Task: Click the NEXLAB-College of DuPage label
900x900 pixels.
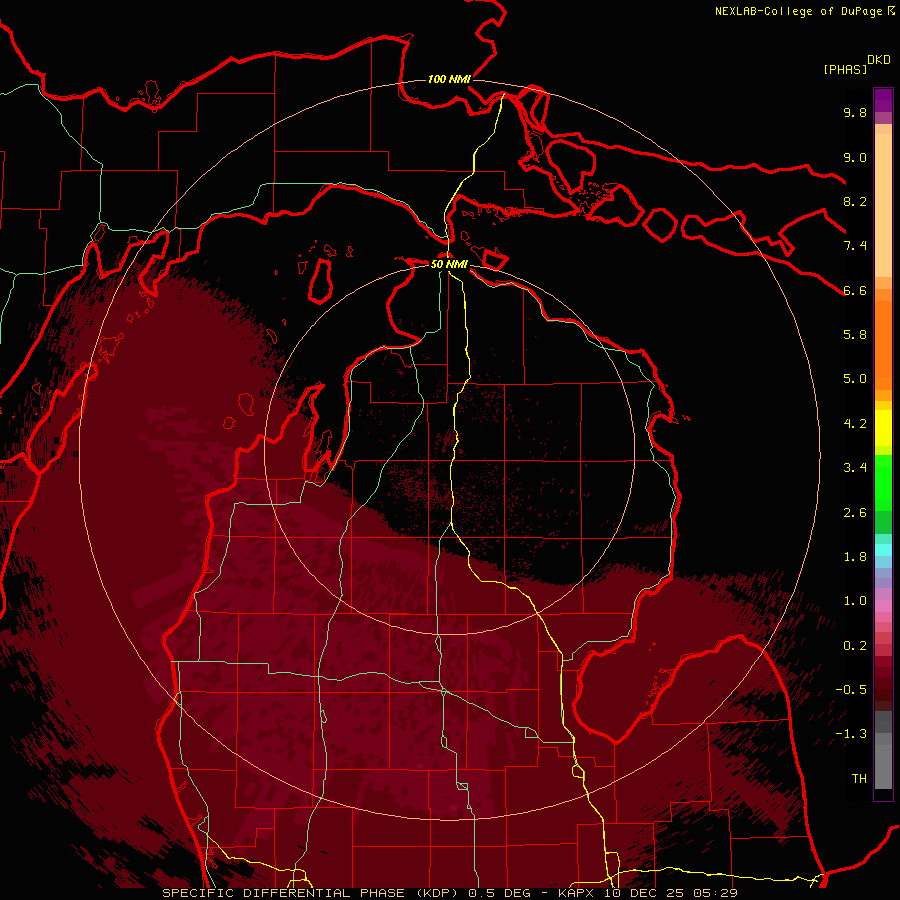Action: pos(798,11)
